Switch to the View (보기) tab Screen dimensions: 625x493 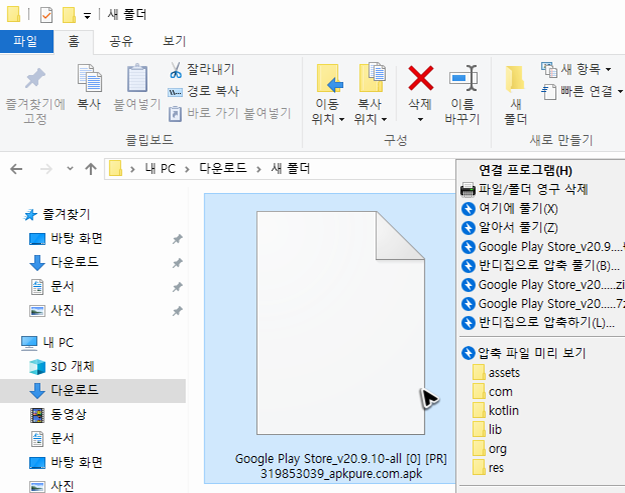pos(174,41)
